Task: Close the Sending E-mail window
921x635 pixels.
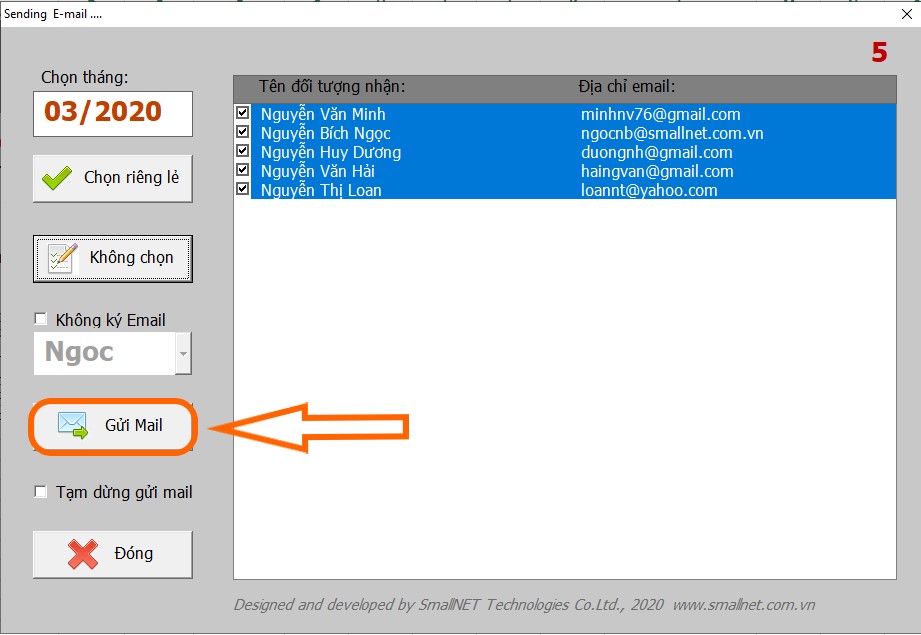Action: coord(895,14)
